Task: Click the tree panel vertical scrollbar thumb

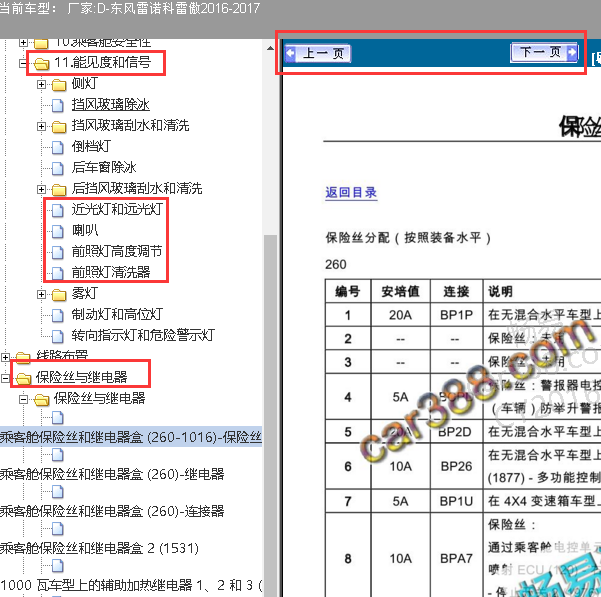Action: pos(270,414)
